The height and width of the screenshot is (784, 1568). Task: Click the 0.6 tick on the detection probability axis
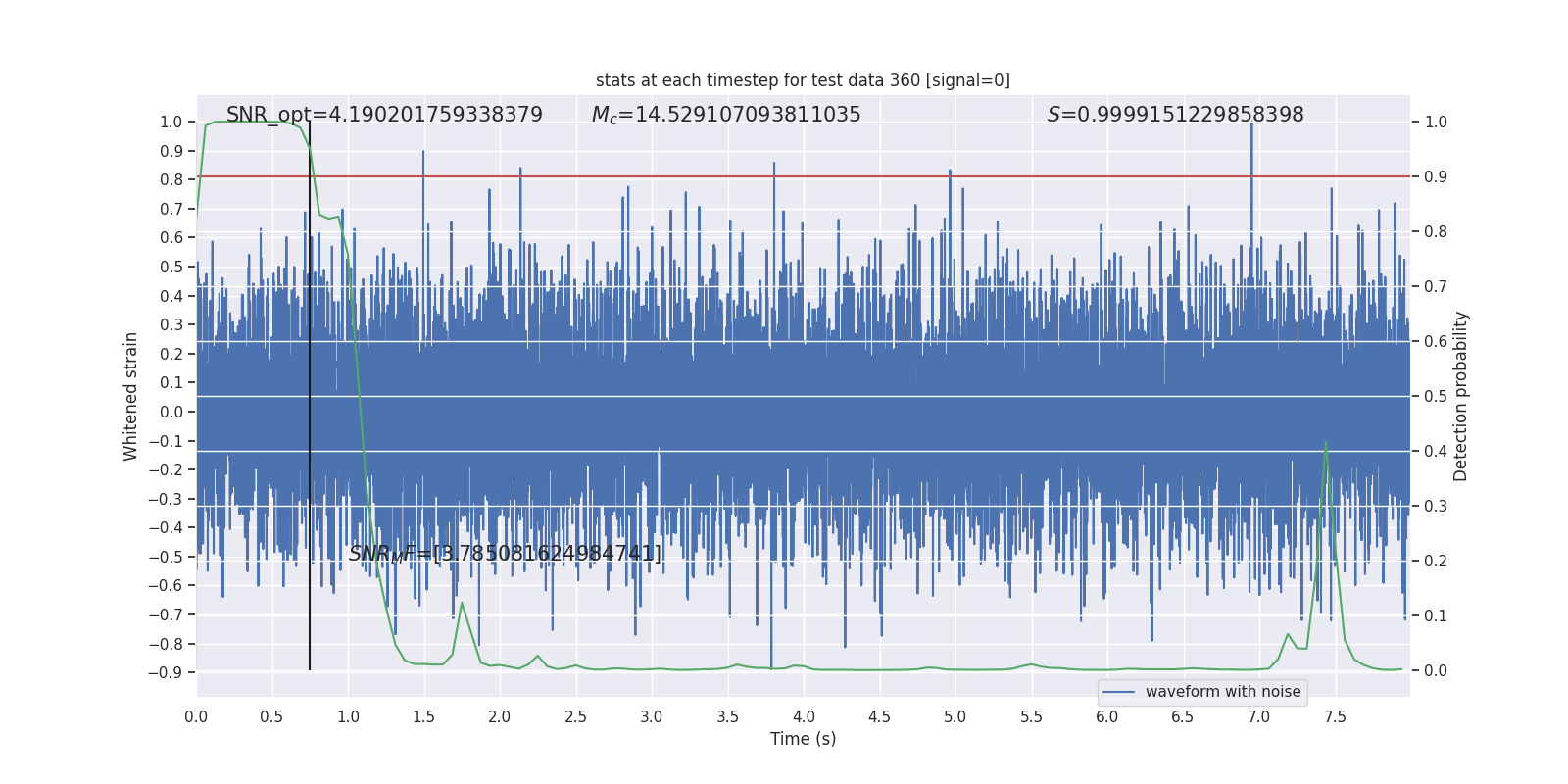(1436, 342)
